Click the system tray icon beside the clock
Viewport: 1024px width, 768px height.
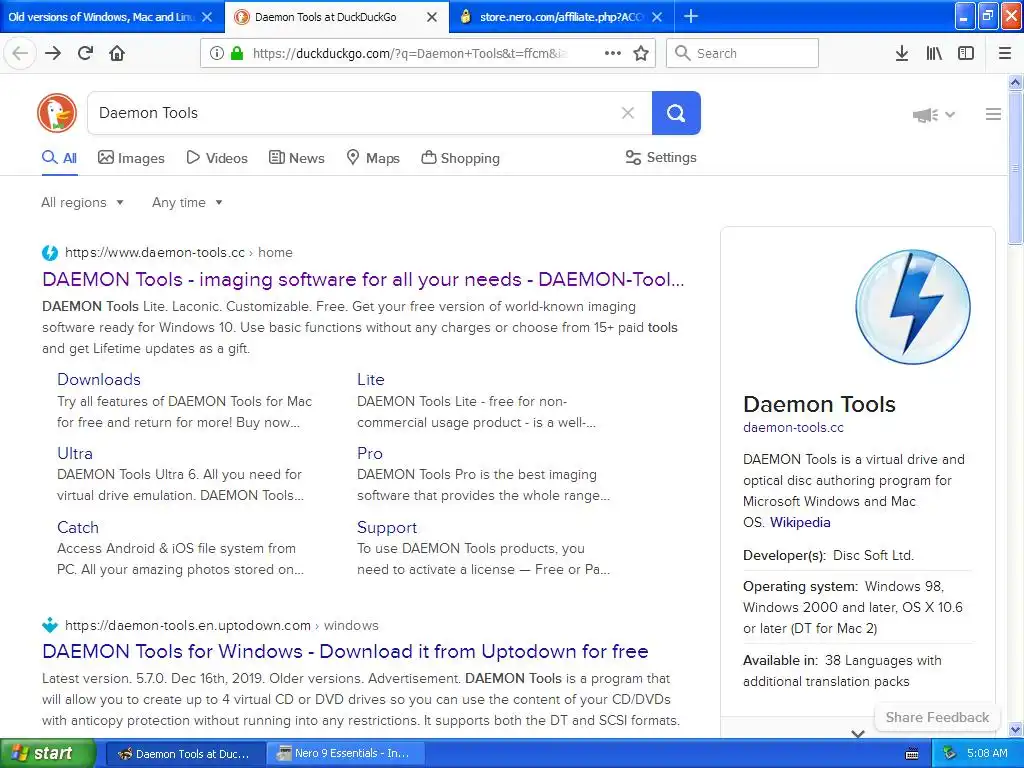(949, 753)
